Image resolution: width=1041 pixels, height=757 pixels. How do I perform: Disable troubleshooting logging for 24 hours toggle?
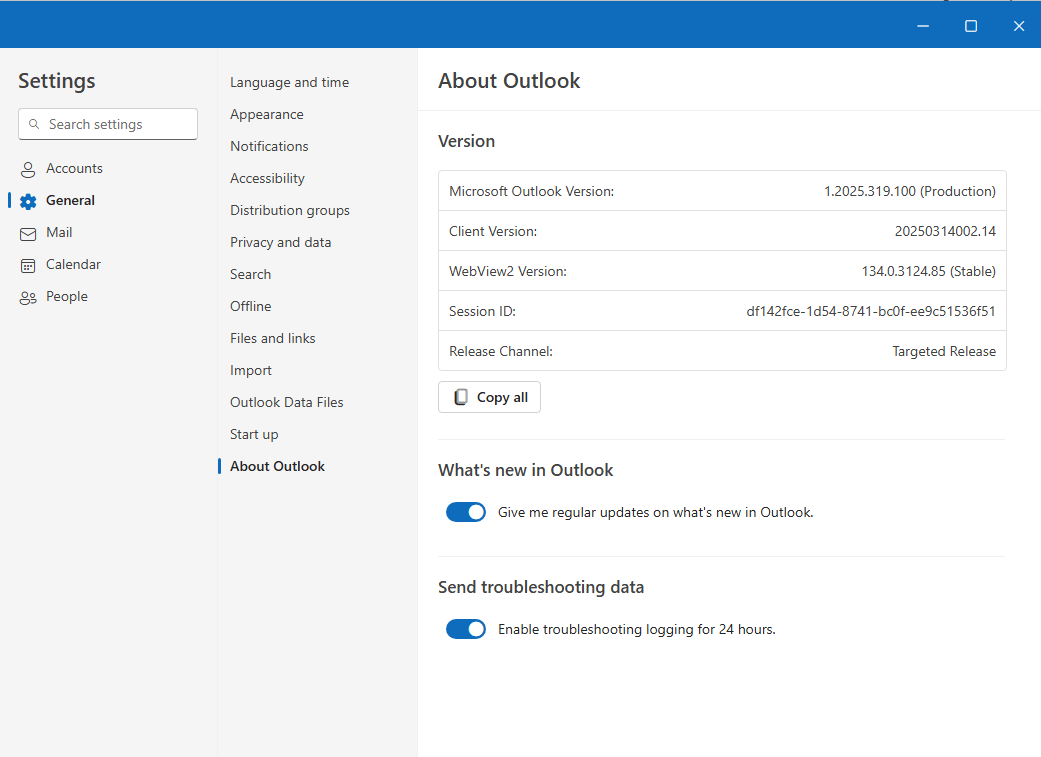point(466,629)
